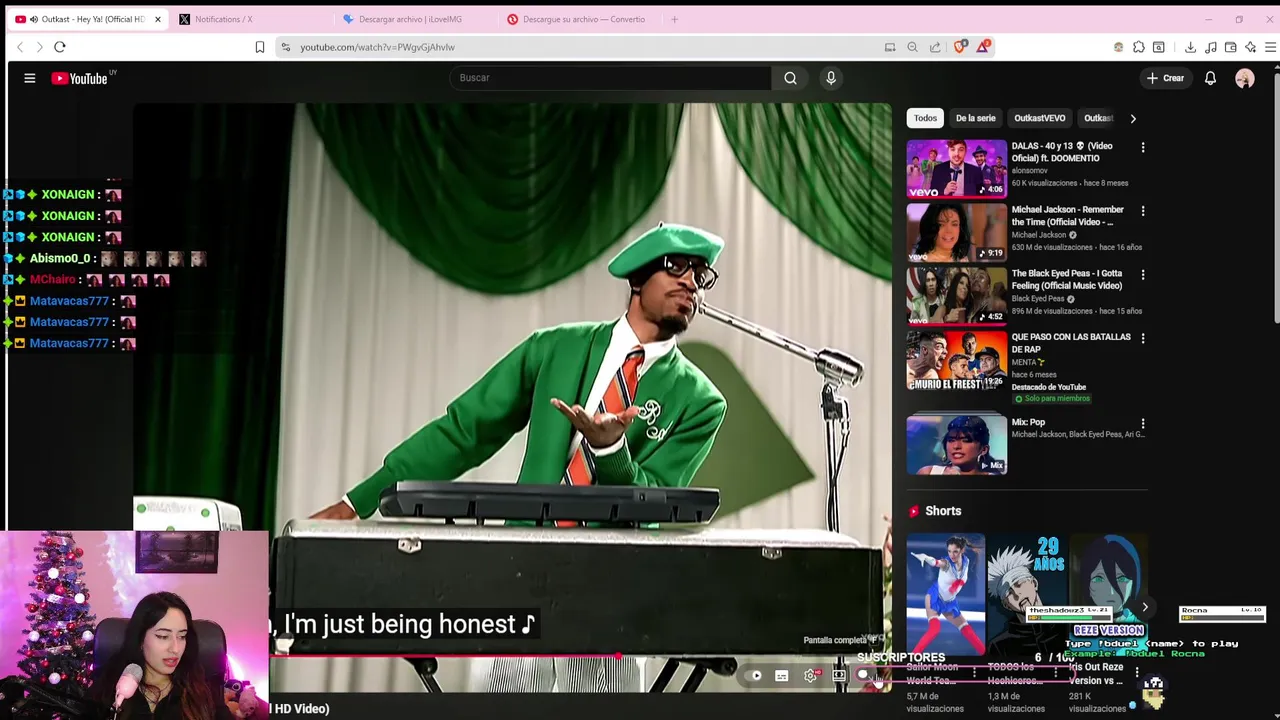
Task: Click the share icon in the address bar
Action: point(935,47)
